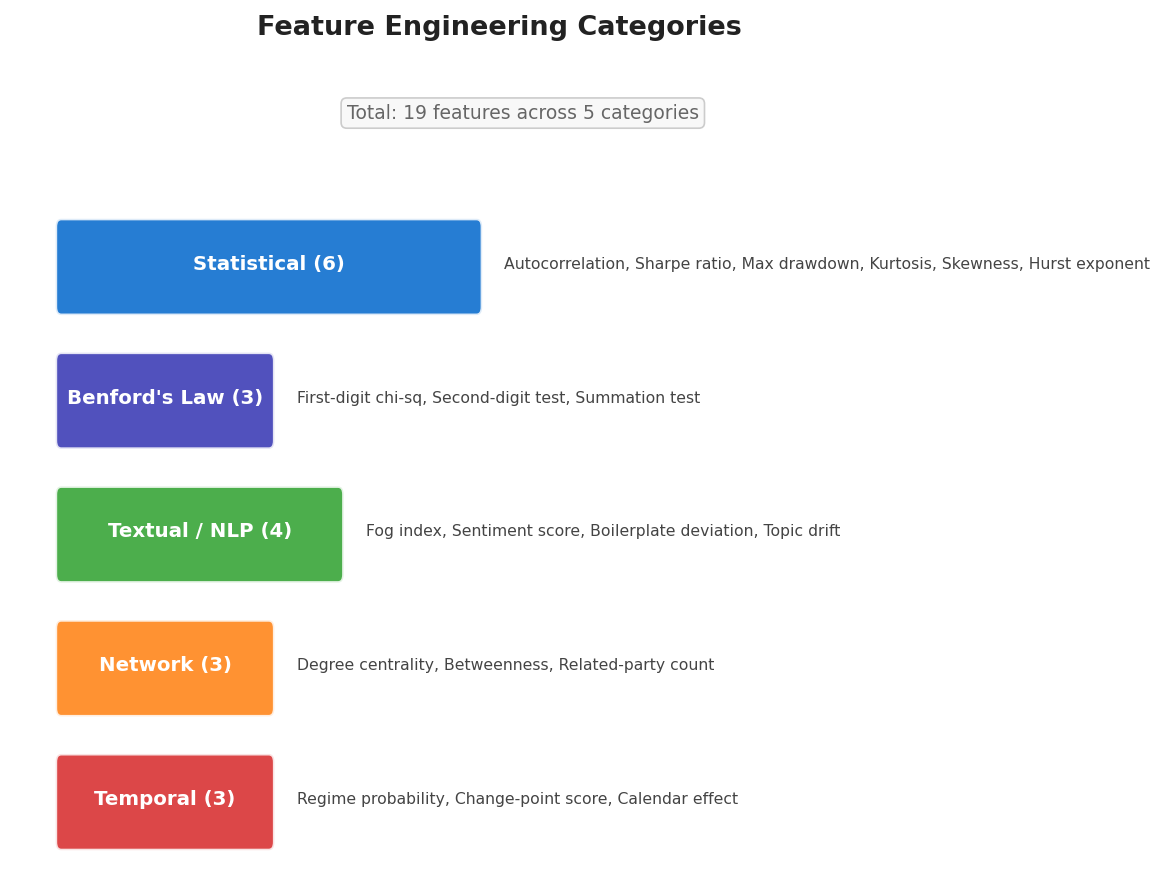Click the green Textual / NLP (4) box
1165x884 pixels.
click(199, 534)
